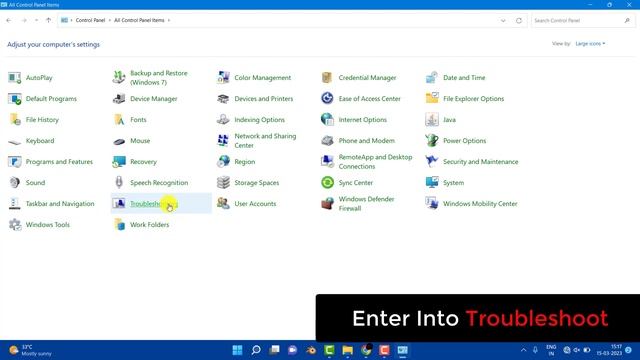Click the Search Control Panel field

(582, 20)
